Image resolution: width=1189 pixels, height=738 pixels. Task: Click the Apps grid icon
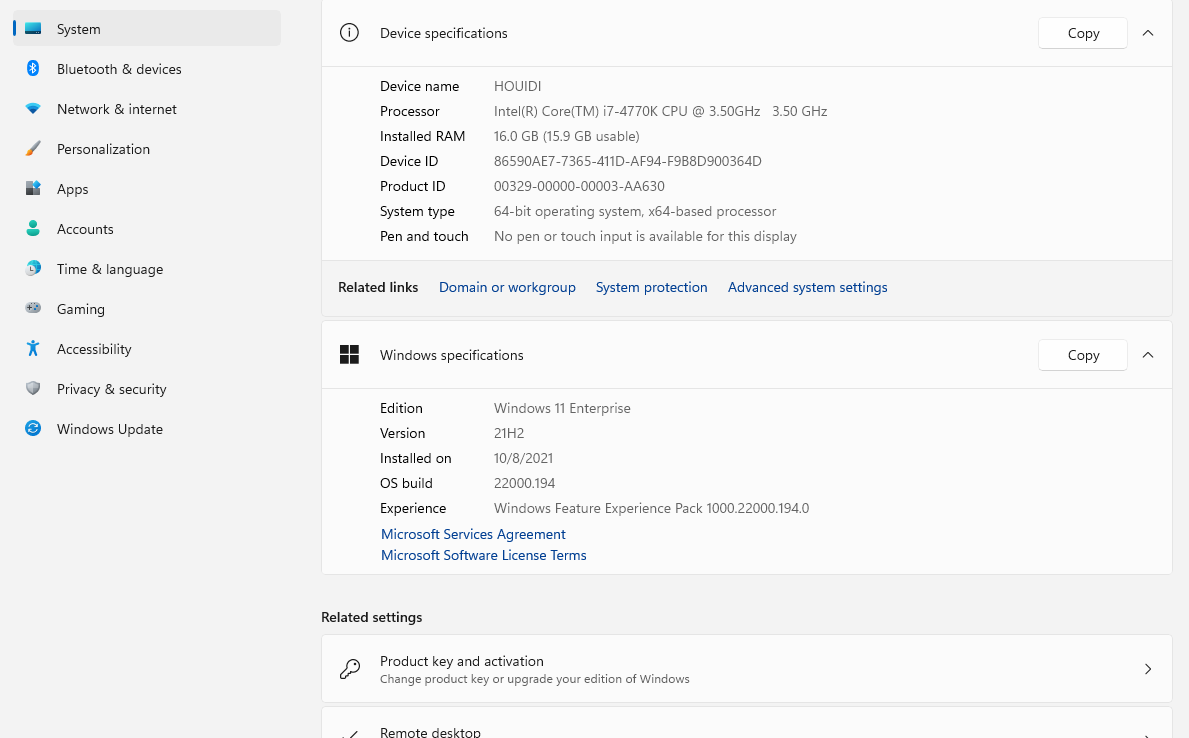[x=33, y=189]
